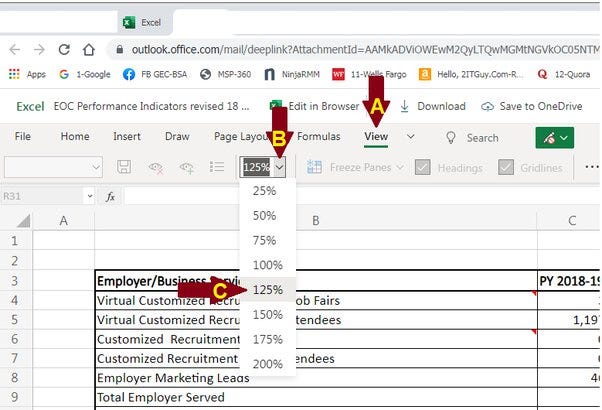Choose 200% zoom level

click(268, 364)
